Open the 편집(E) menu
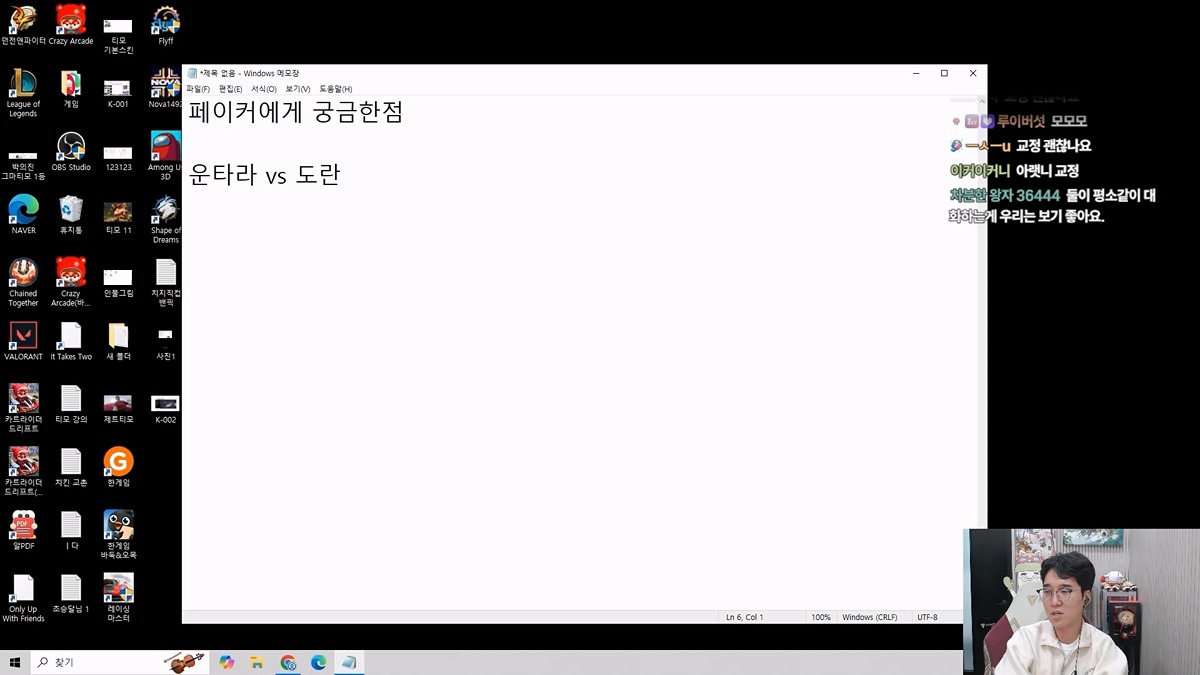Image resolution: width=1200 pixels, height=675 pixels. [230, 89]
